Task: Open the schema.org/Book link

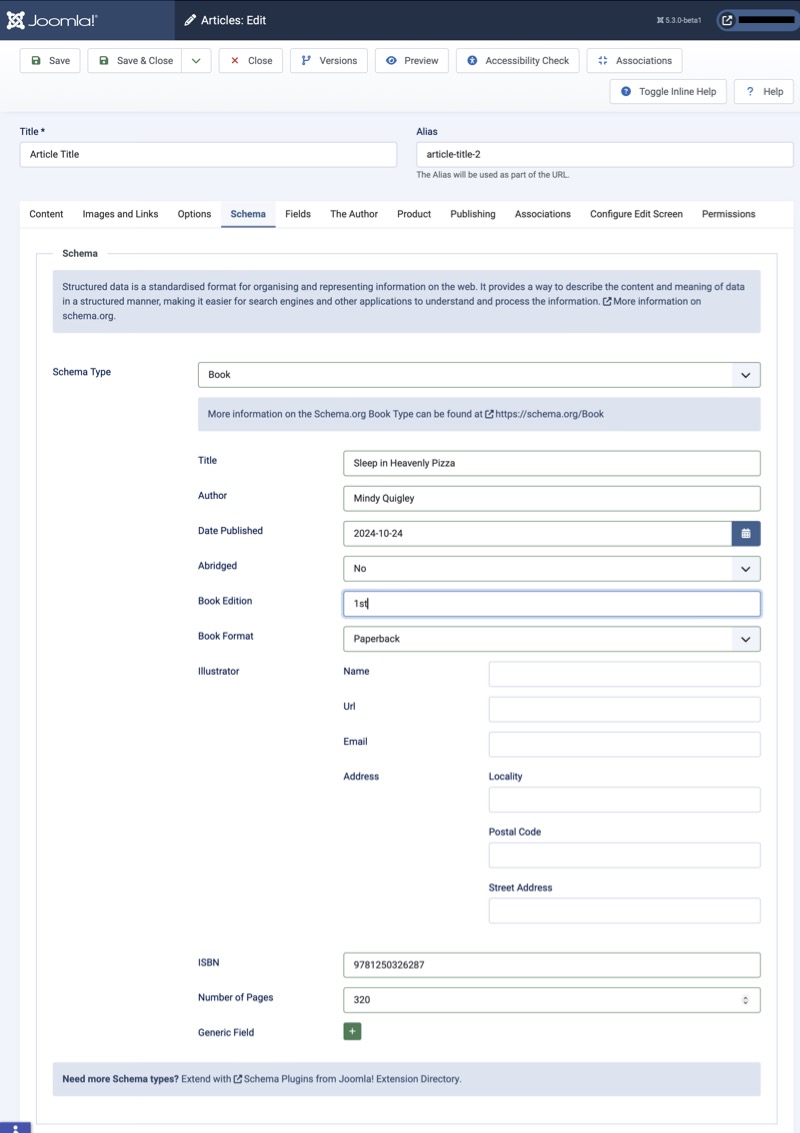Action: (x=549, y=414)
